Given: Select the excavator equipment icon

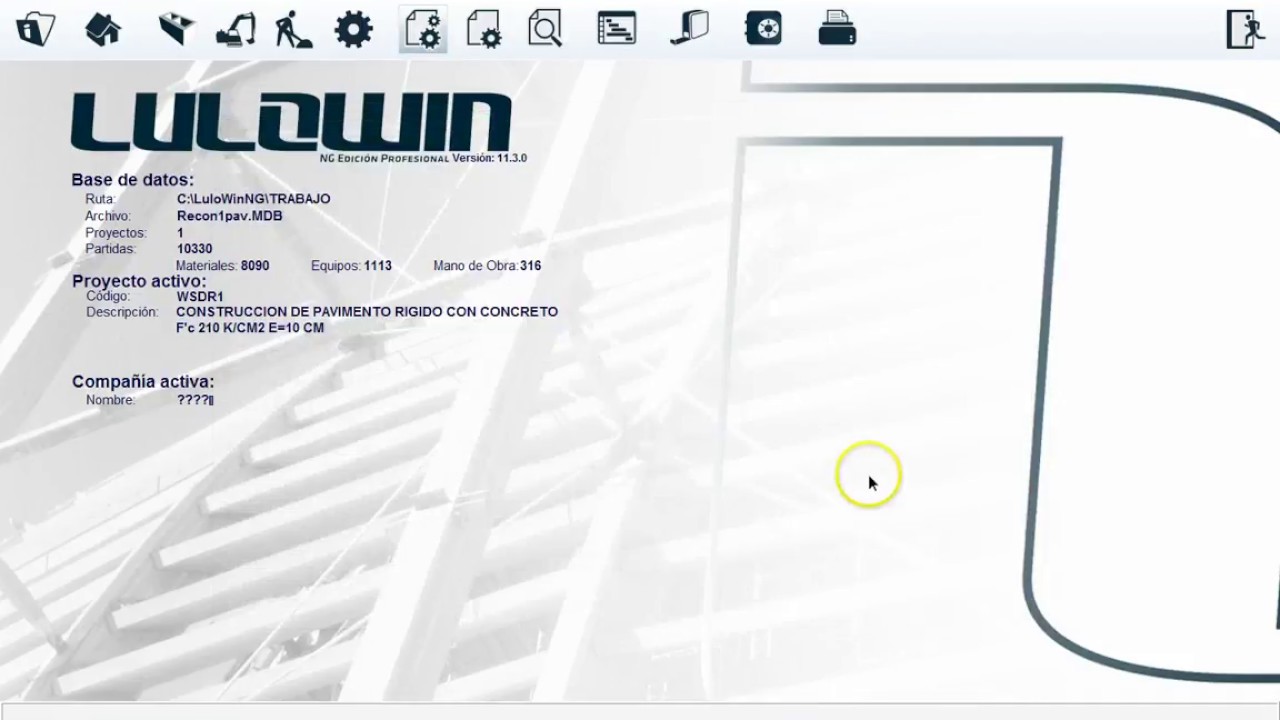Looking at the screenshot, I should coord(236,30).
